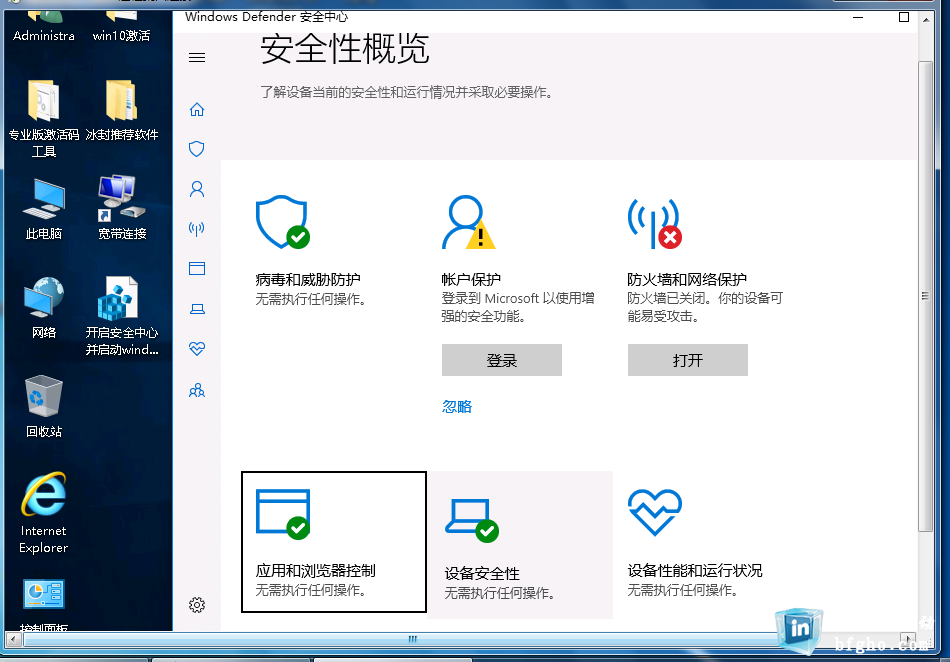
Task: Select Internet Explorer desktop icon
Action: coord(44,513)
